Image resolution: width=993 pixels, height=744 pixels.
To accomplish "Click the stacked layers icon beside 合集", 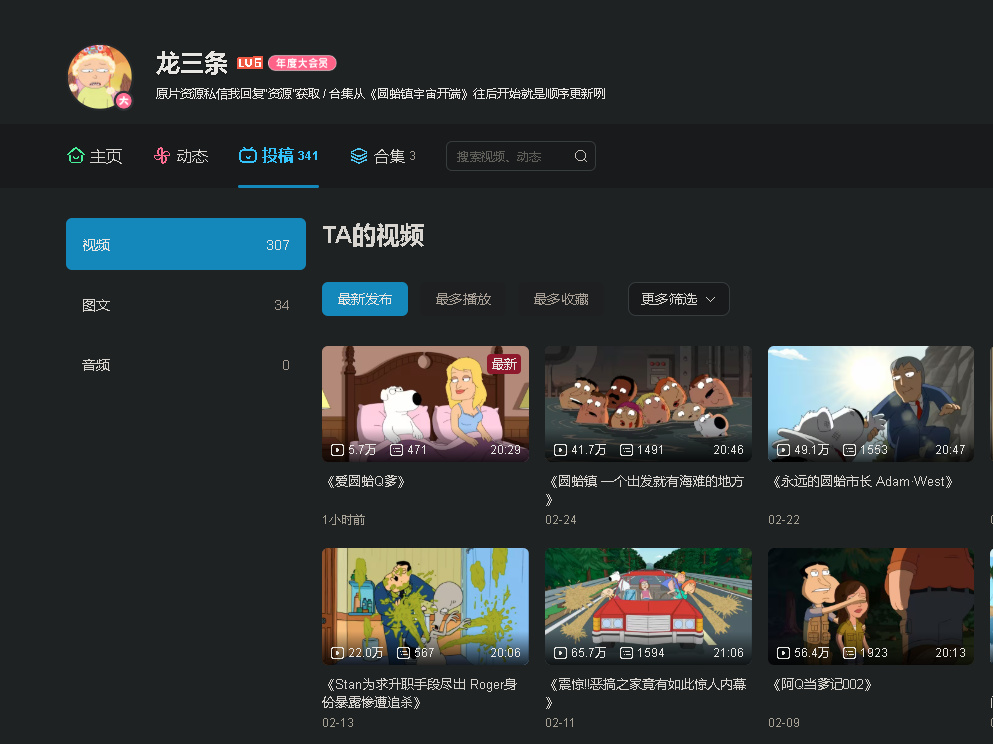I will tap(359, 156).
